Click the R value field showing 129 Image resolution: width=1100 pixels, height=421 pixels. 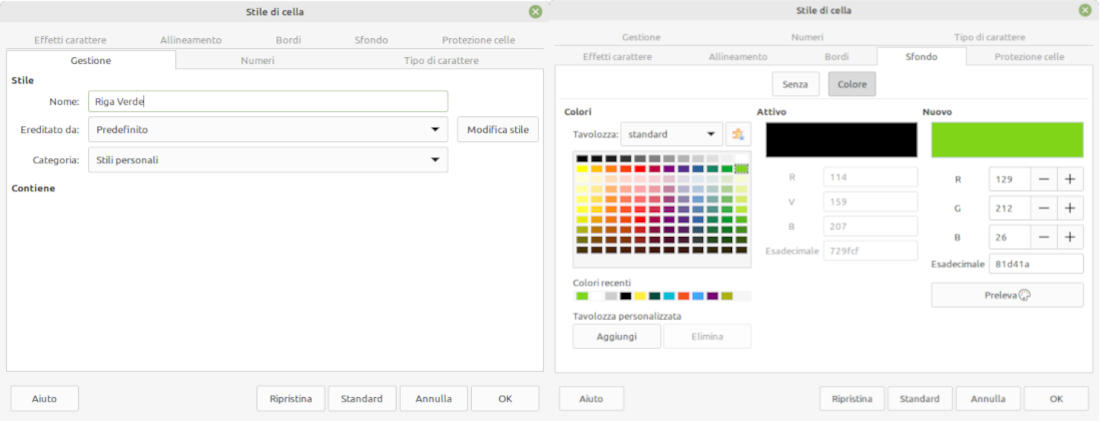[x=1010, y=179]
